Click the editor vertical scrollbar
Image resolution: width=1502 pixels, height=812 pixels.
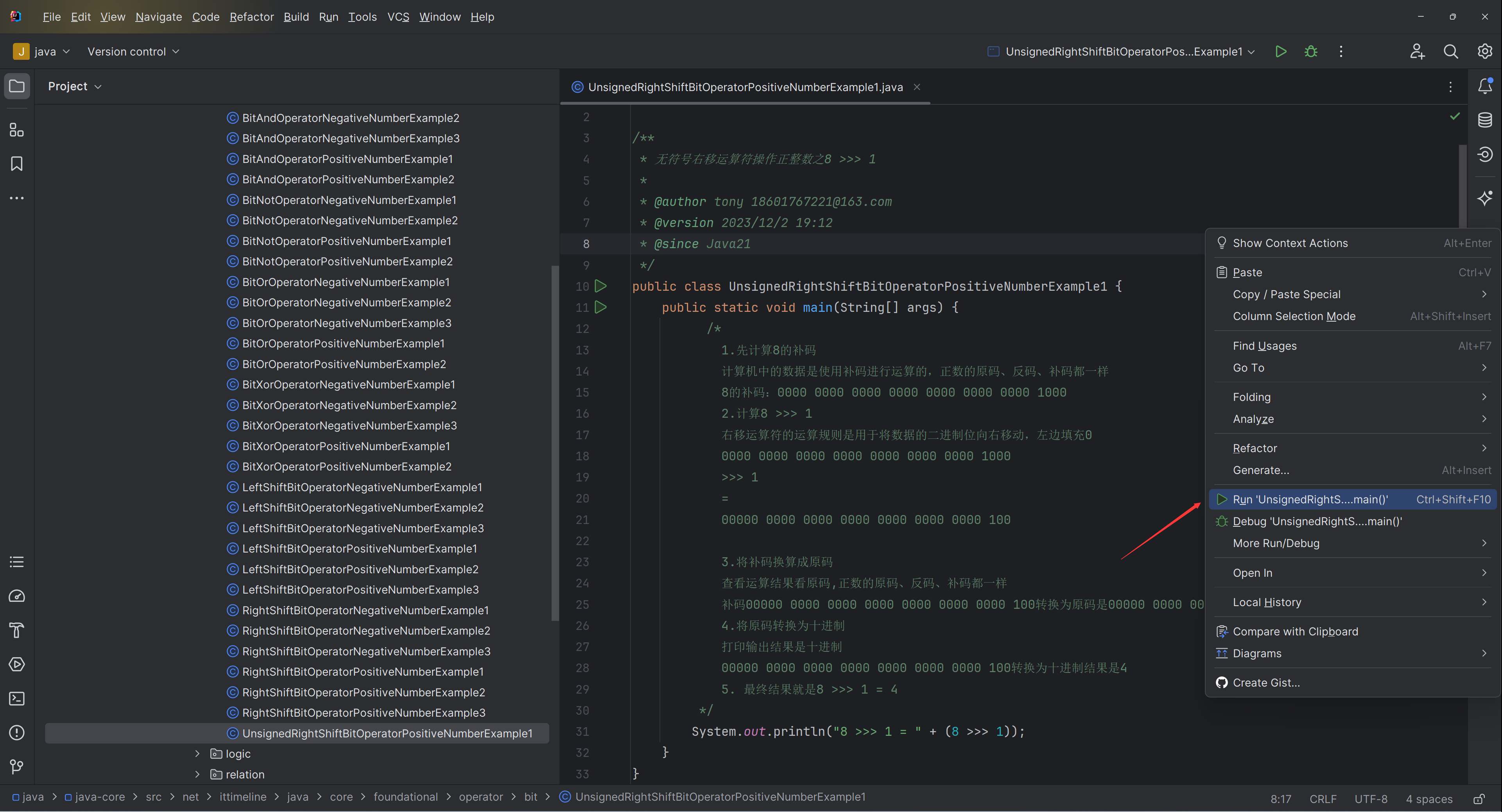coord(1463,186)
